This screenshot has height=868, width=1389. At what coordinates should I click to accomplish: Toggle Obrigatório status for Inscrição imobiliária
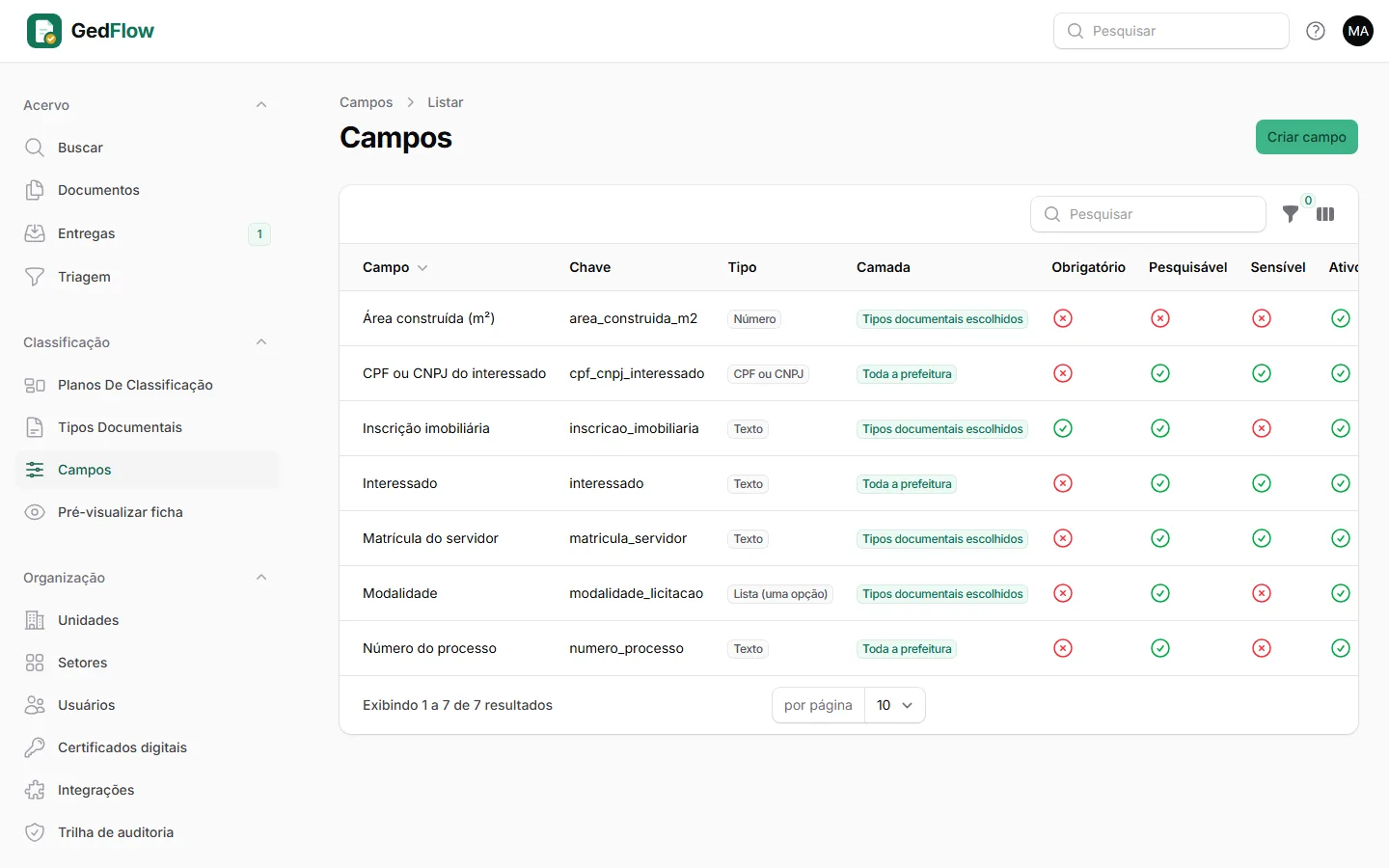1063,428
